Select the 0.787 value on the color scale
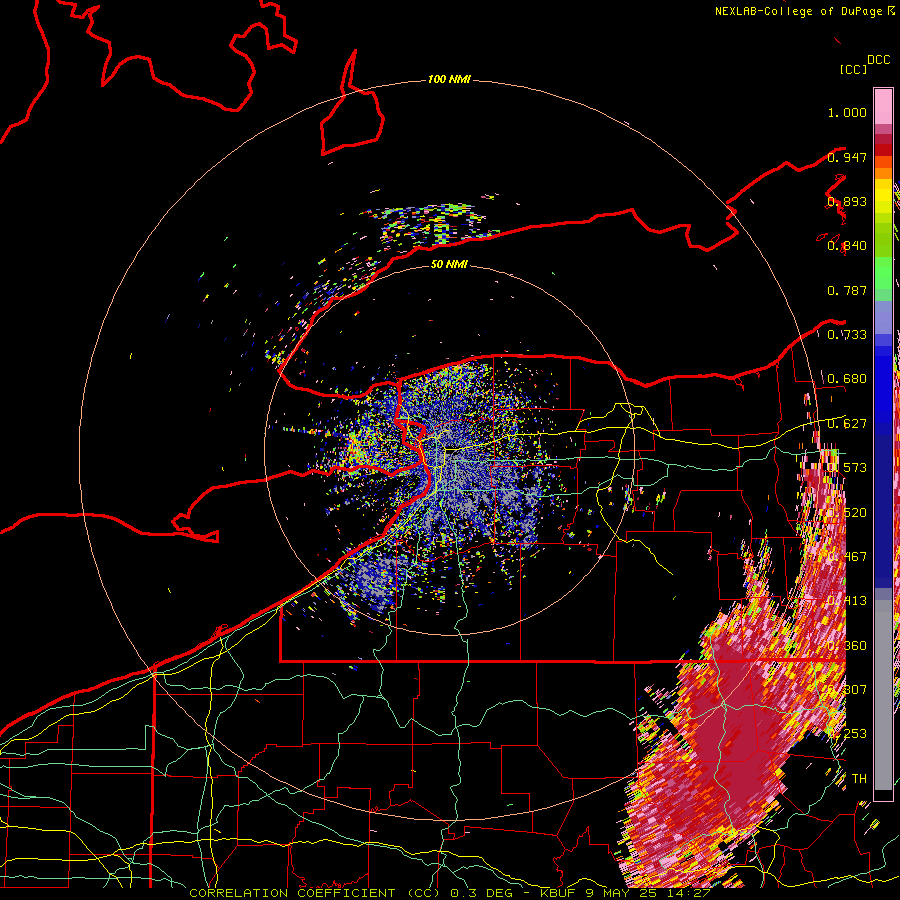This screenshot has width=900, height=900. (x=847, y=290)
